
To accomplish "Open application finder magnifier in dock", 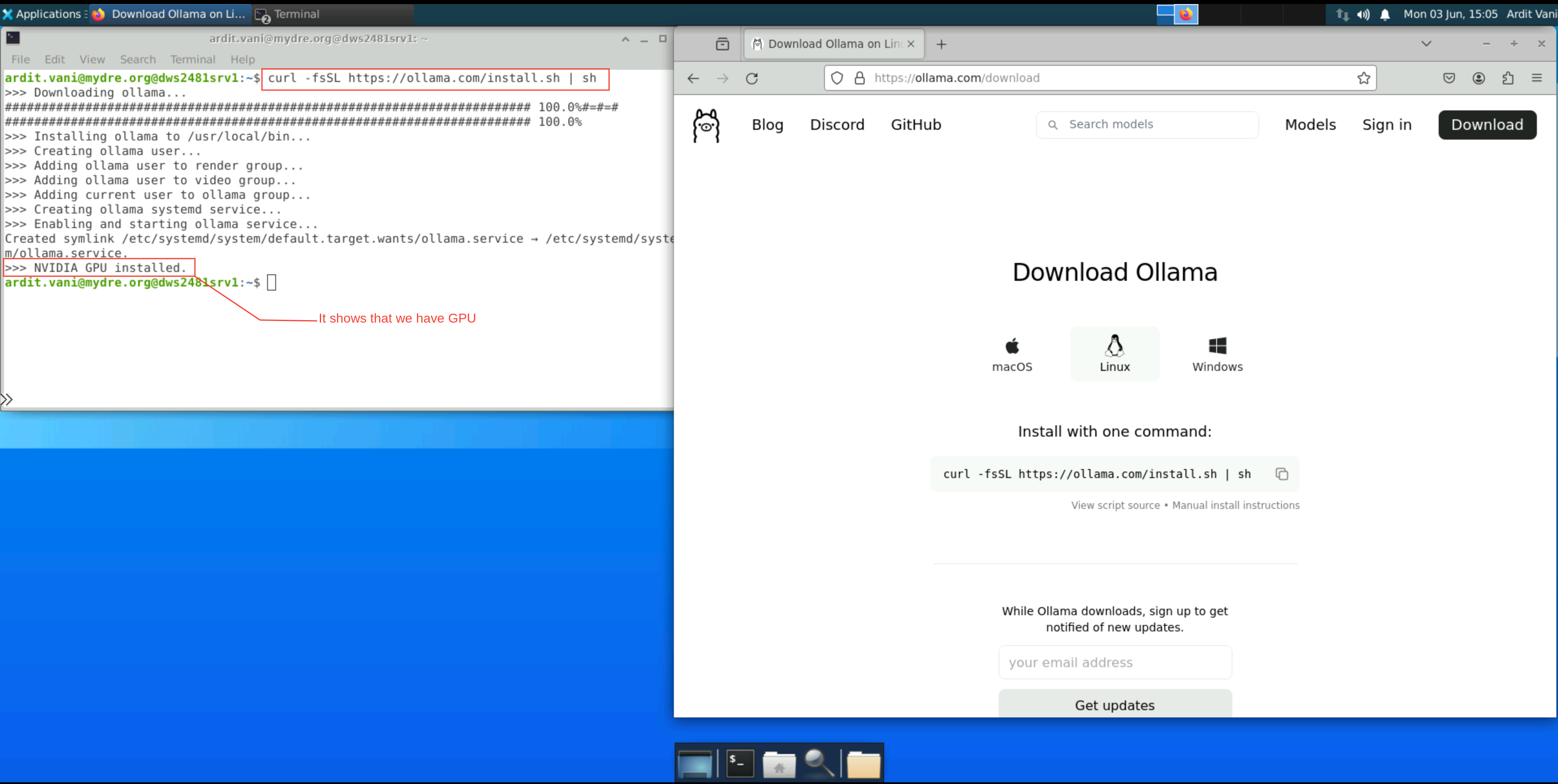I will [820, 763].
